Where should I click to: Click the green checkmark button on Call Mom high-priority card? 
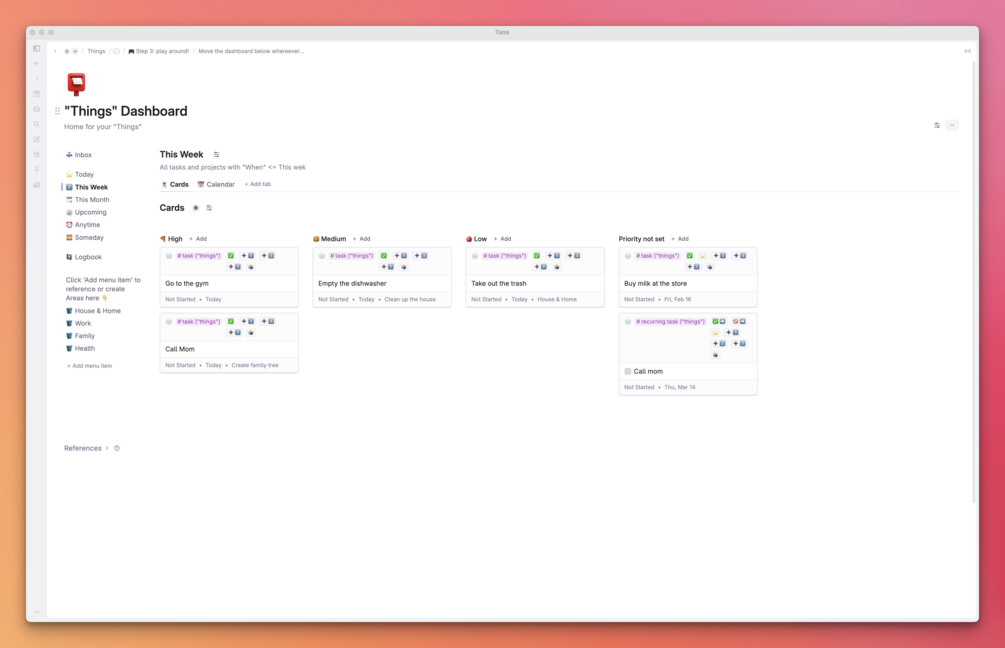pyautogui.click(x=231, y=322)
